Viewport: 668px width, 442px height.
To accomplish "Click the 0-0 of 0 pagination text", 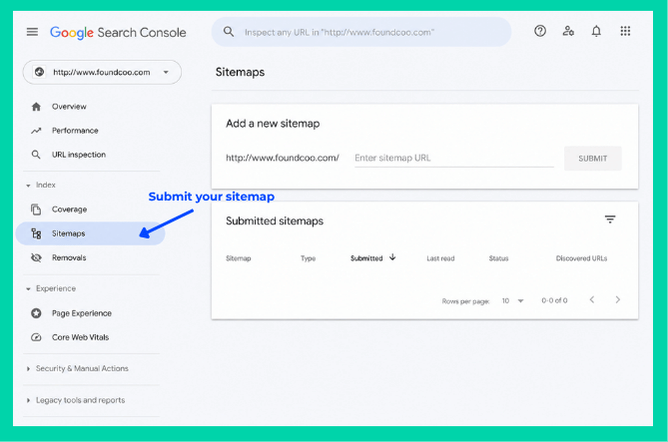I will tap(554, 301).
